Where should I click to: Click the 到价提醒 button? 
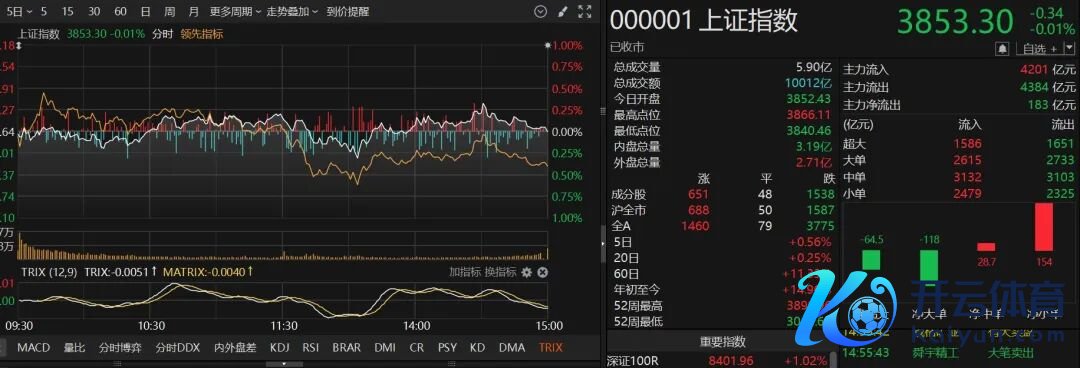pos(348,12)
